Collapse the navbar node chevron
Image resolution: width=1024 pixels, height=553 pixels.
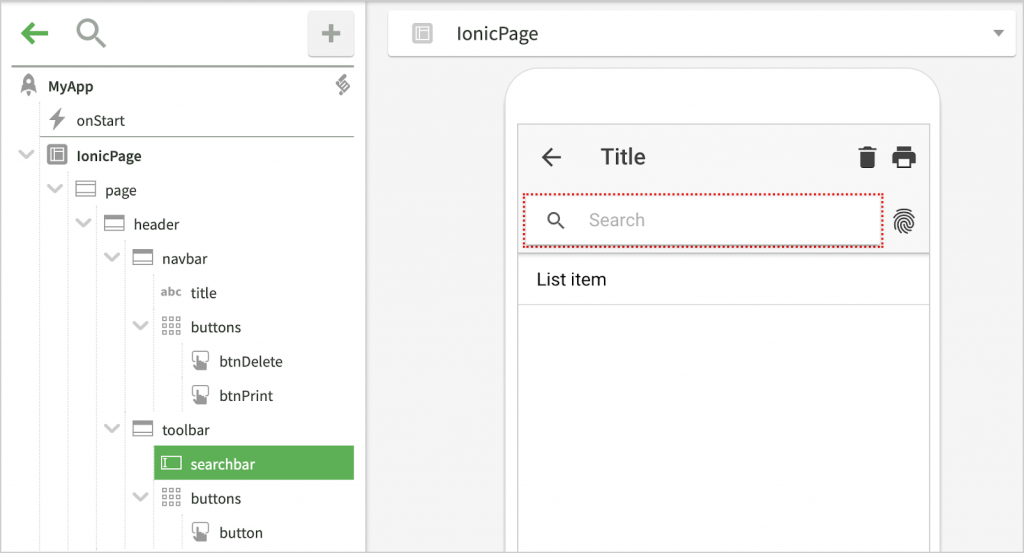pyautogui.click(x=111, y=258)
